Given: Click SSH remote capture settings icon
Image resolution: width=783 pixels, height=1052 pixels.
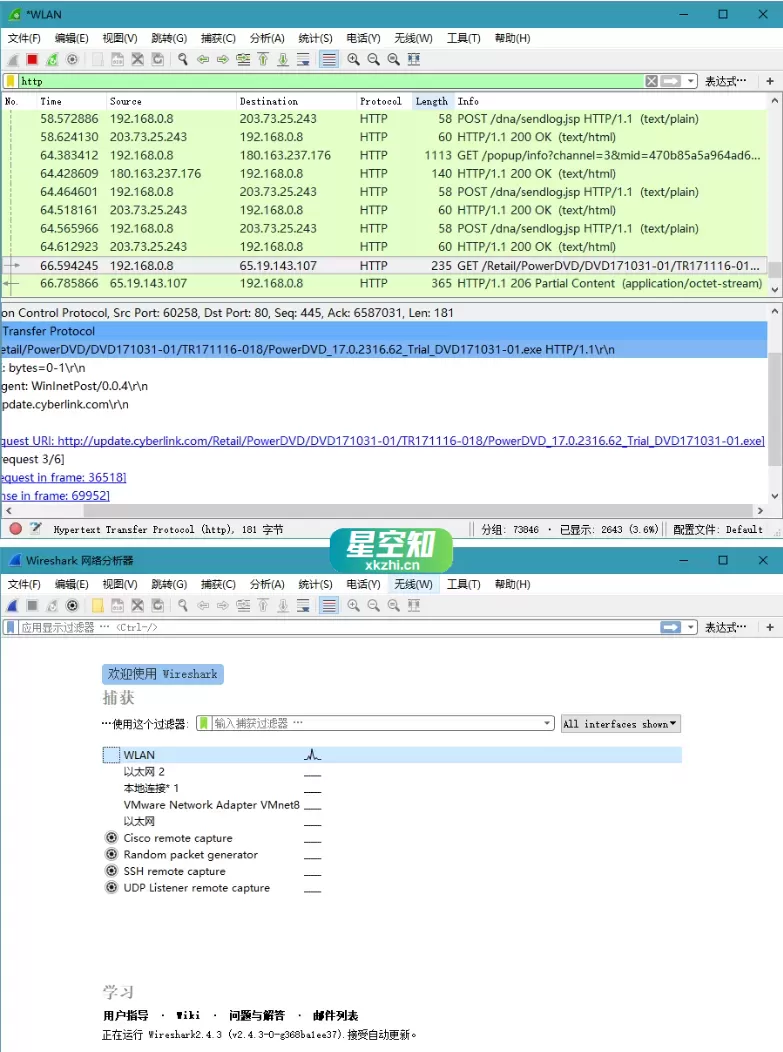Looking at the screenshot, I should click(x=111, y=871).
